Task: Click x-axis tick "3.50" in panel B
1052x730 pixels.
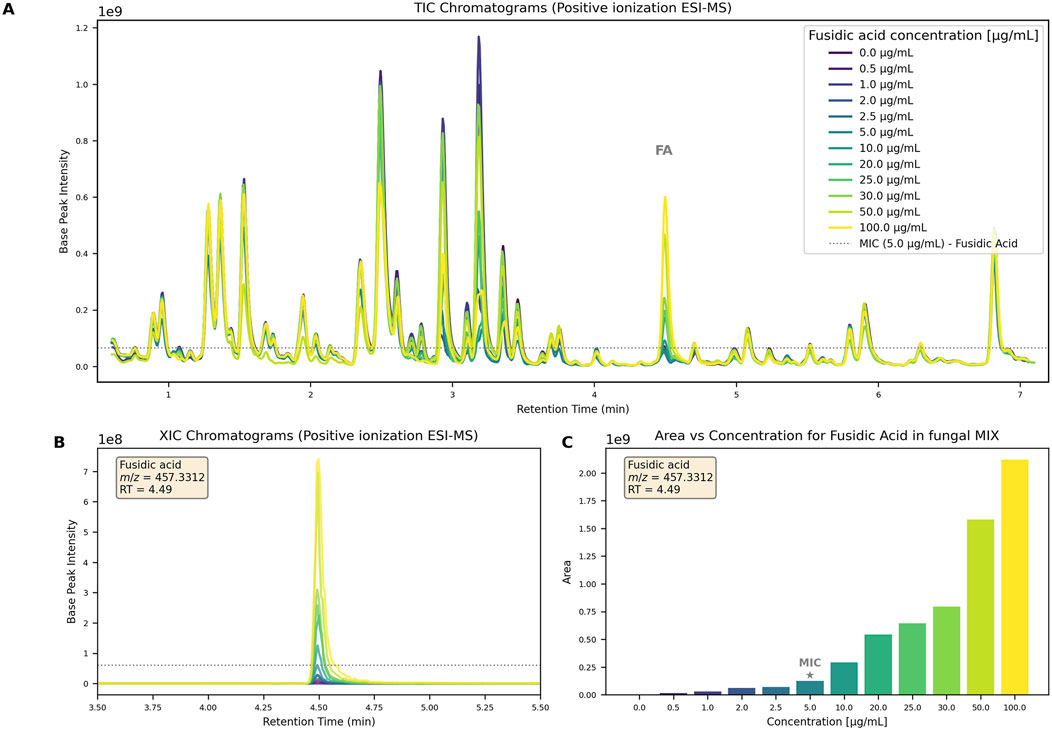Action: point(98,707)
